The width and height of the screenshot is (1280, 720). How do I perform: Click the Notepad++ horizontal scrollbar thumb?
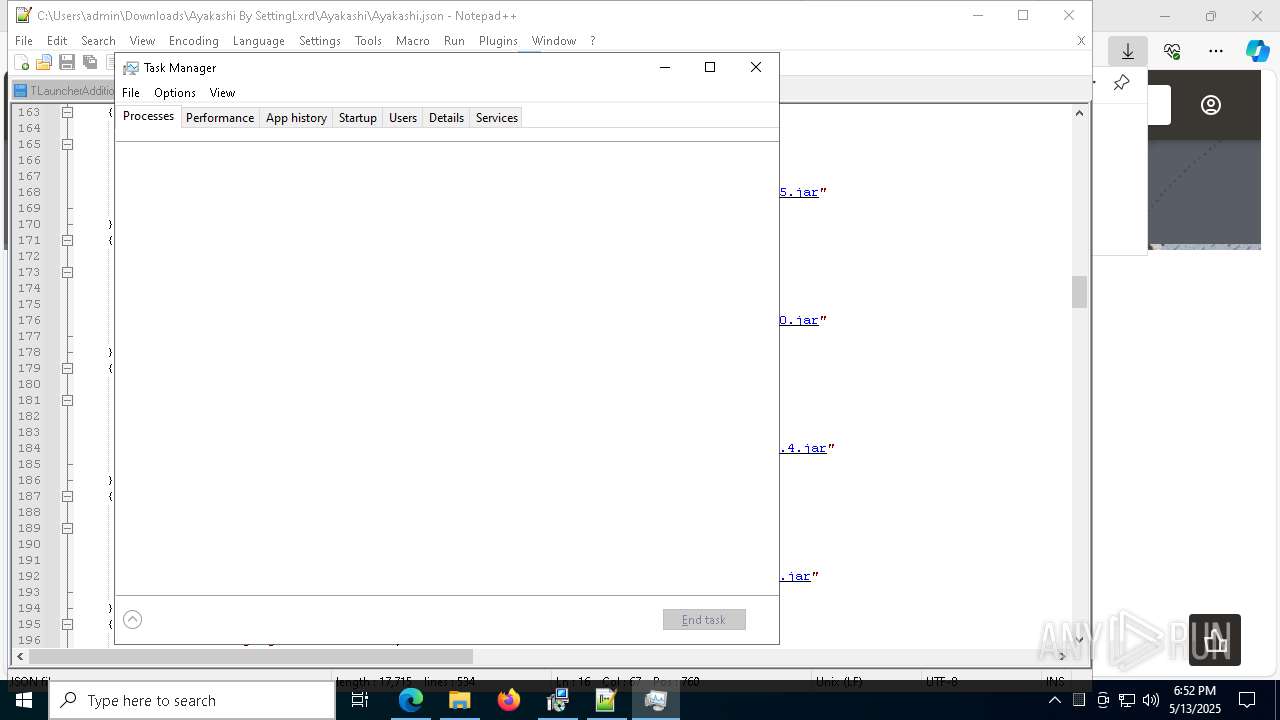tap(250, 657)
